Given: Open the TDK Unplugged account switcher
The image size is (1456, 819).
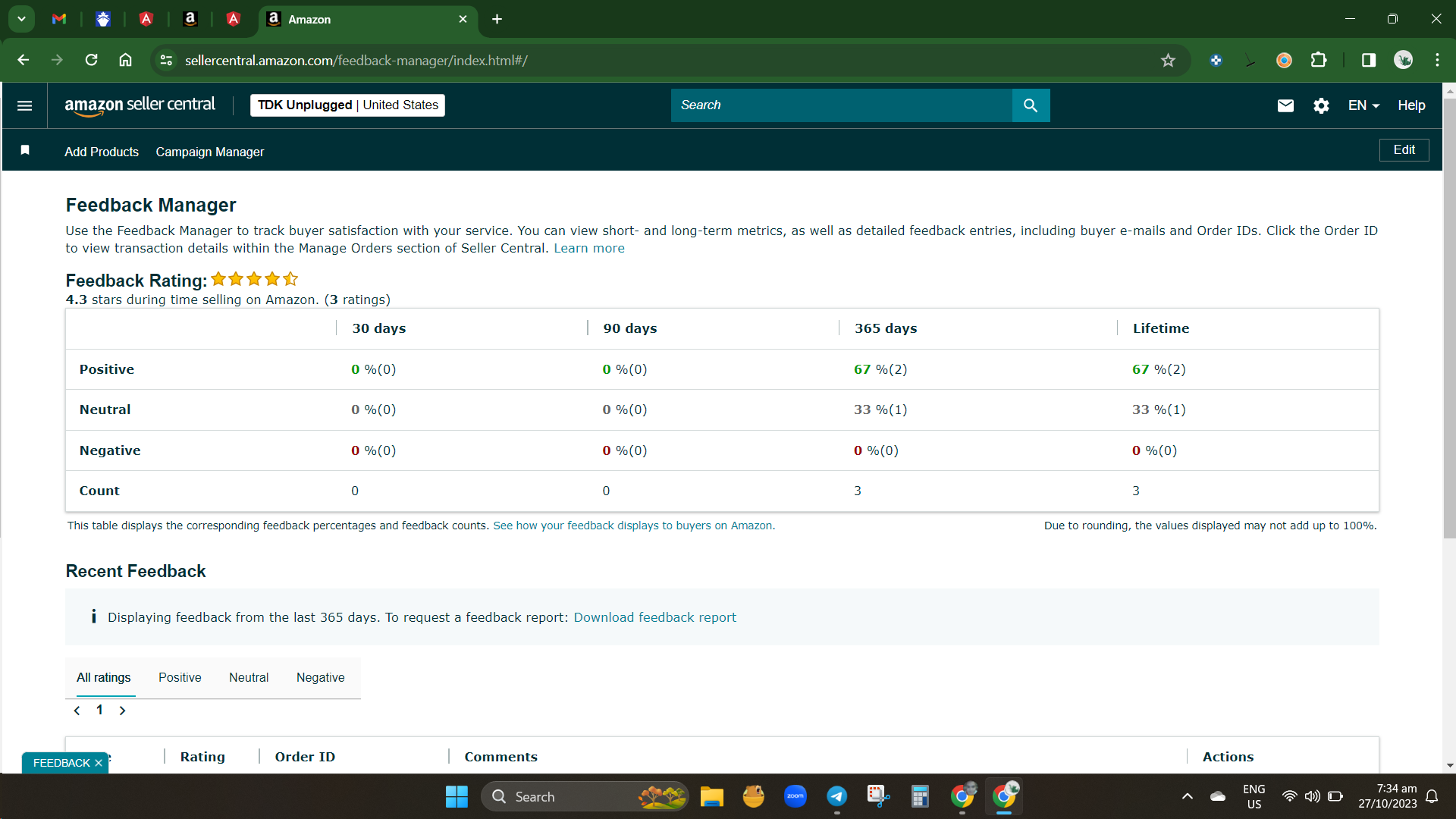Looking at the screenshot, I should pyautogui.click(x=347, y=105).
